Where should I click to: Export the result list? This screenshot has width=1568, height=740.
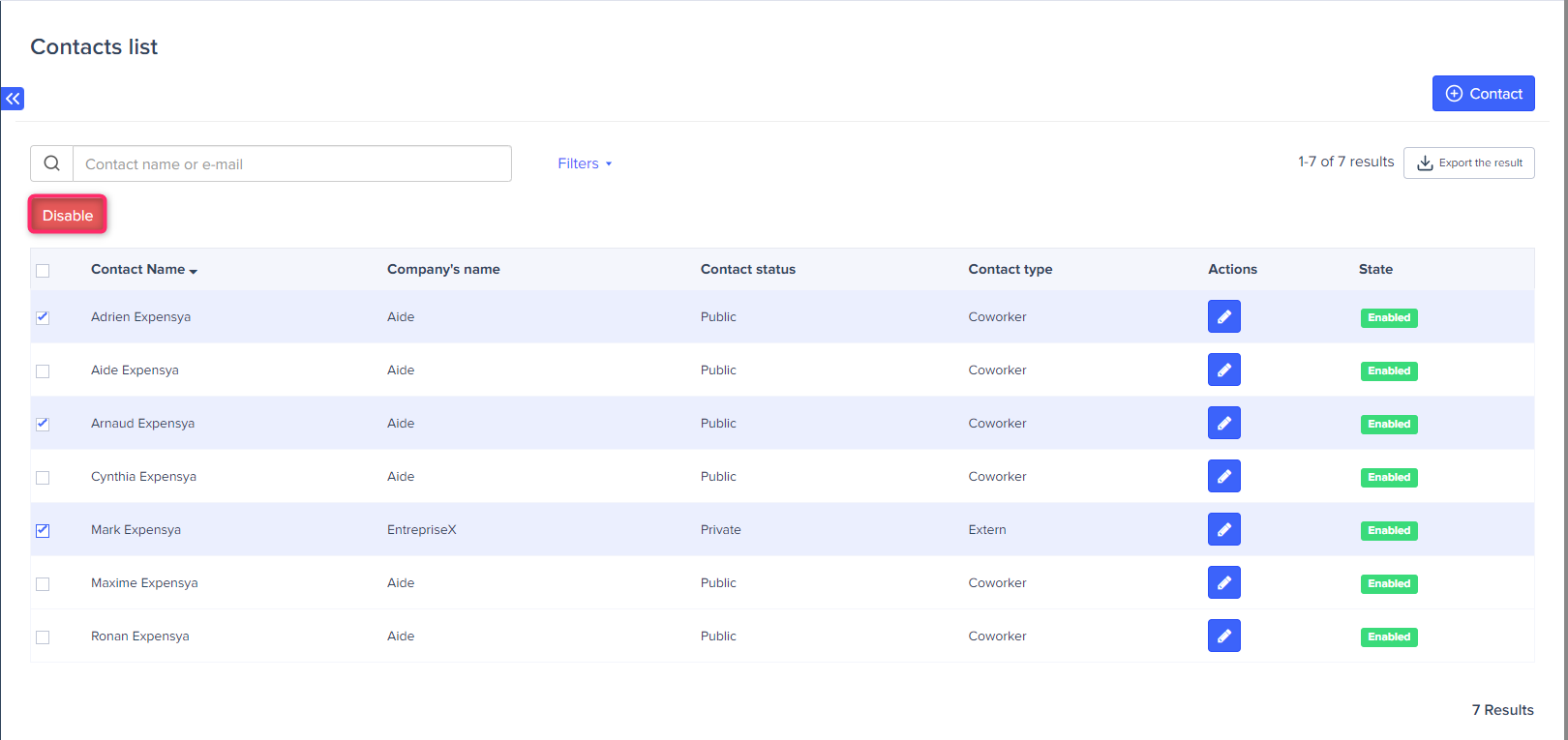[x=1468, y=163]
